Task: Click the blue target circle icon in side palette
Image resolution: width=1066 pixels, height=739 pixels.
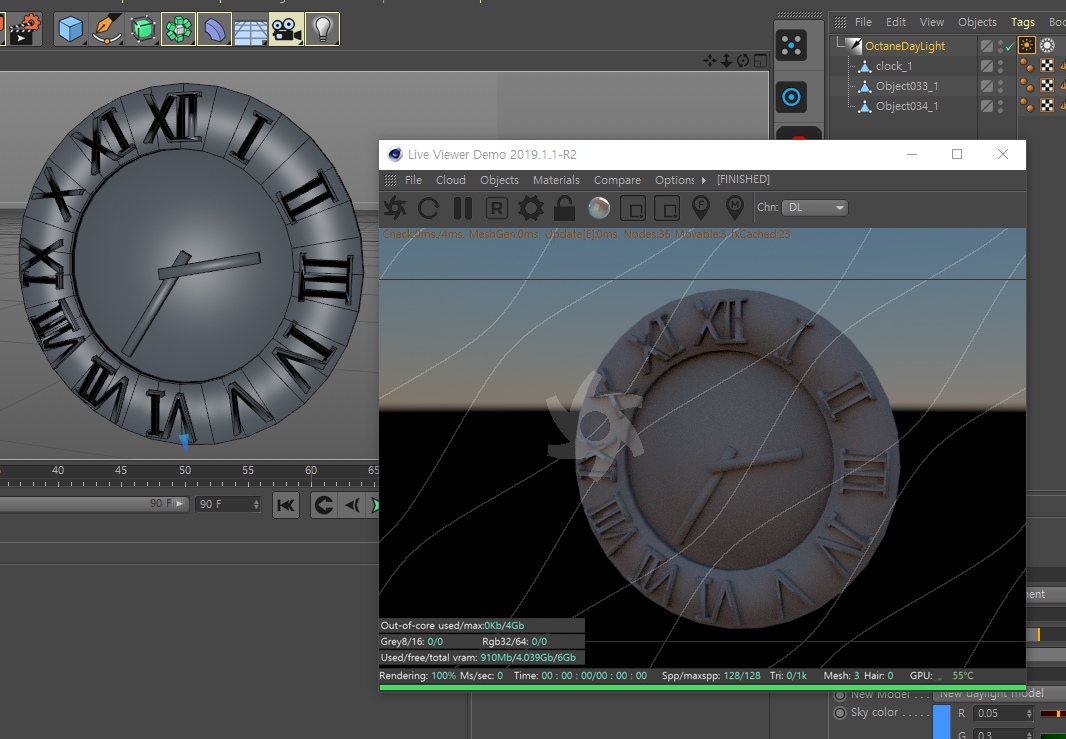Action: pyautogui.click(x=791, y=97)
